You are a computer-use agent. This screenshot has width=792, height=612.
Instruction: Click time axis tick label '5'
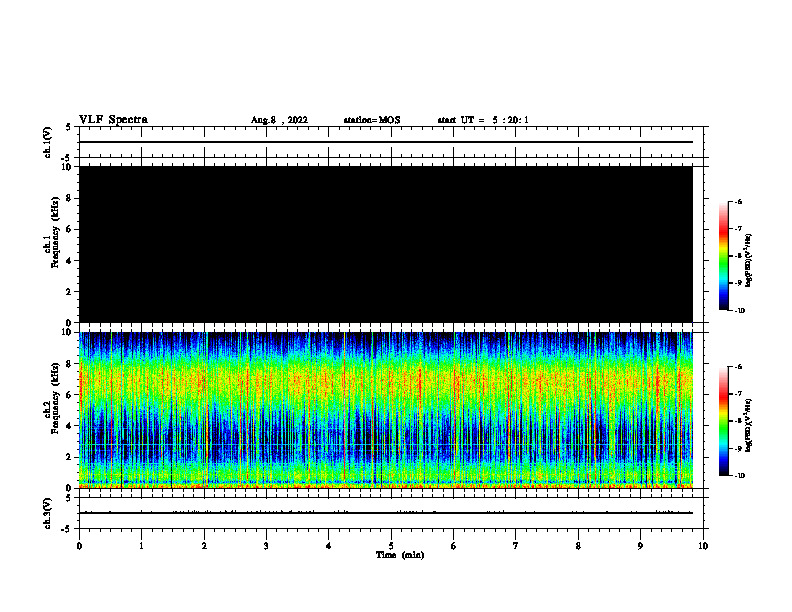pyautogui.click(x=391, y=546)
